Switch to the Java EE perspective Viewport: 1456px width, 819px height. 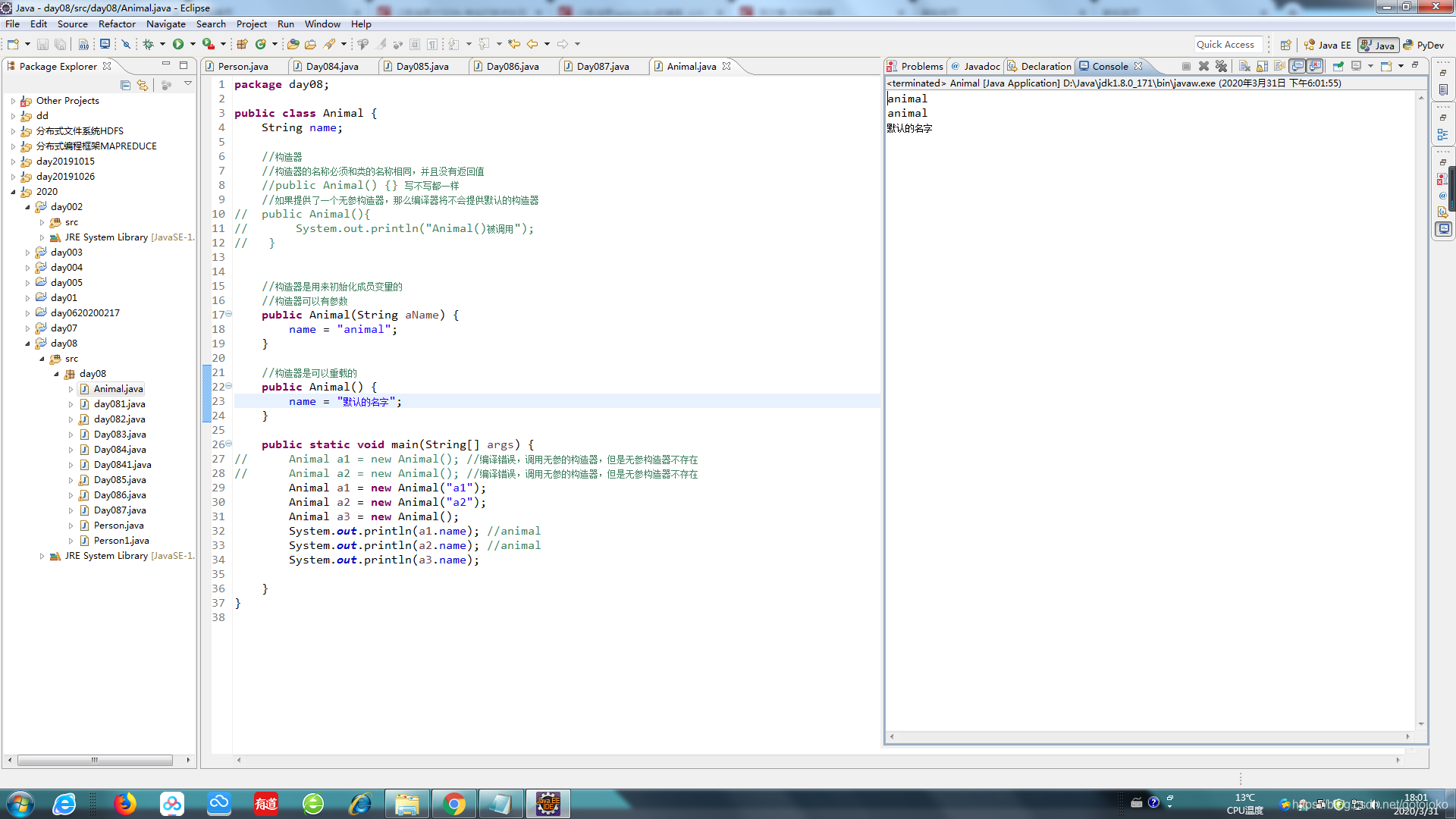1328,45
